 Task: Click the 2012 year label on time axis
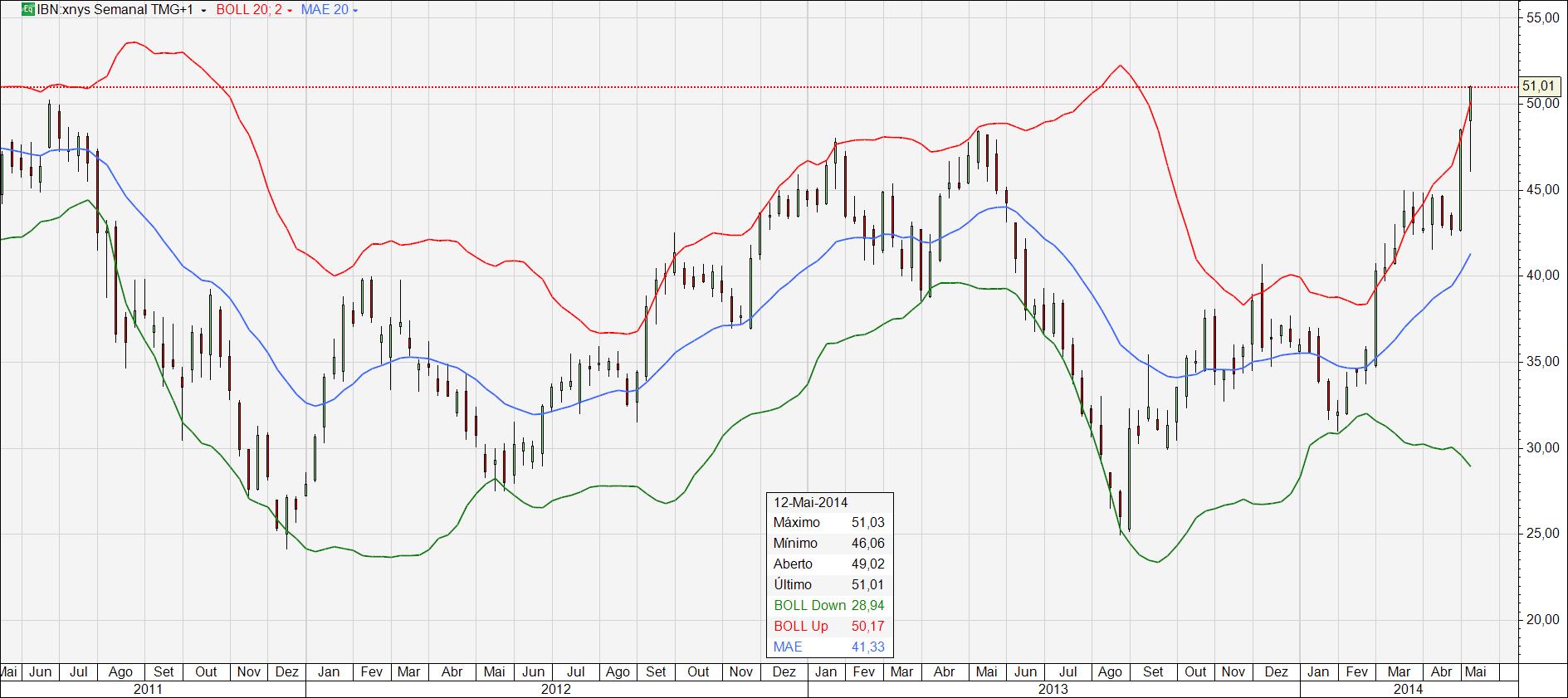pyautogui.click(x=555, y=689)
